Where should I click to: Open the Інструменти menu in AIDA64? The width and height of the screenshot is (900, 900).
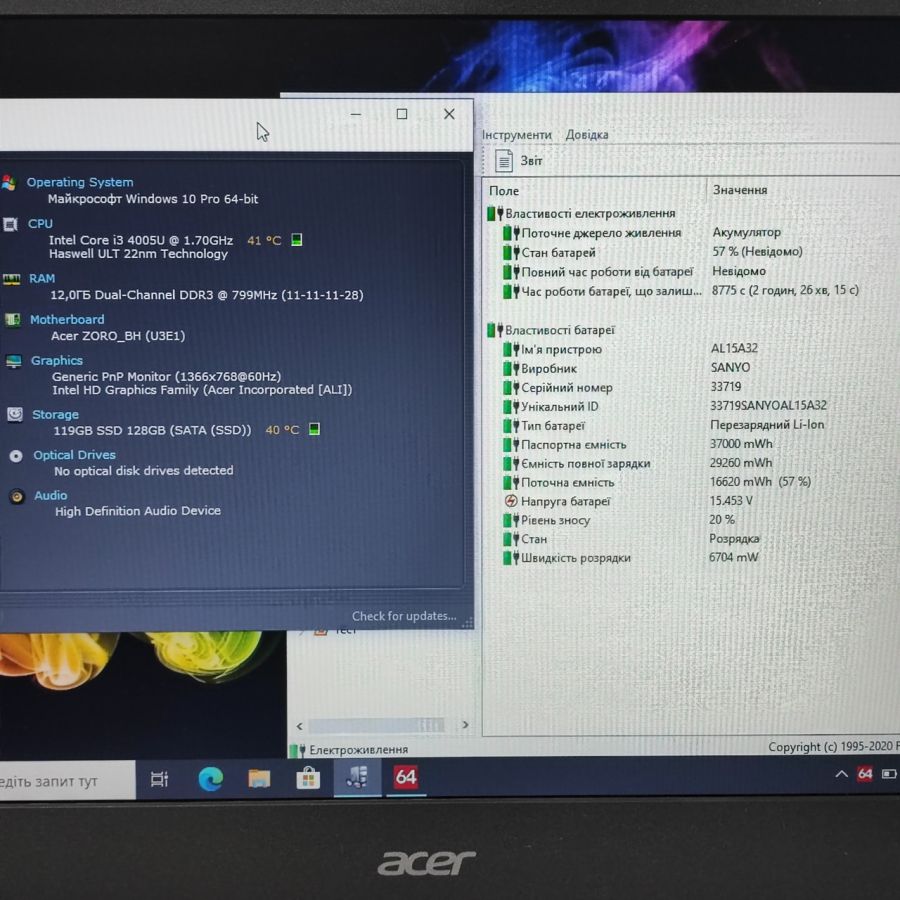pos(517,135)
